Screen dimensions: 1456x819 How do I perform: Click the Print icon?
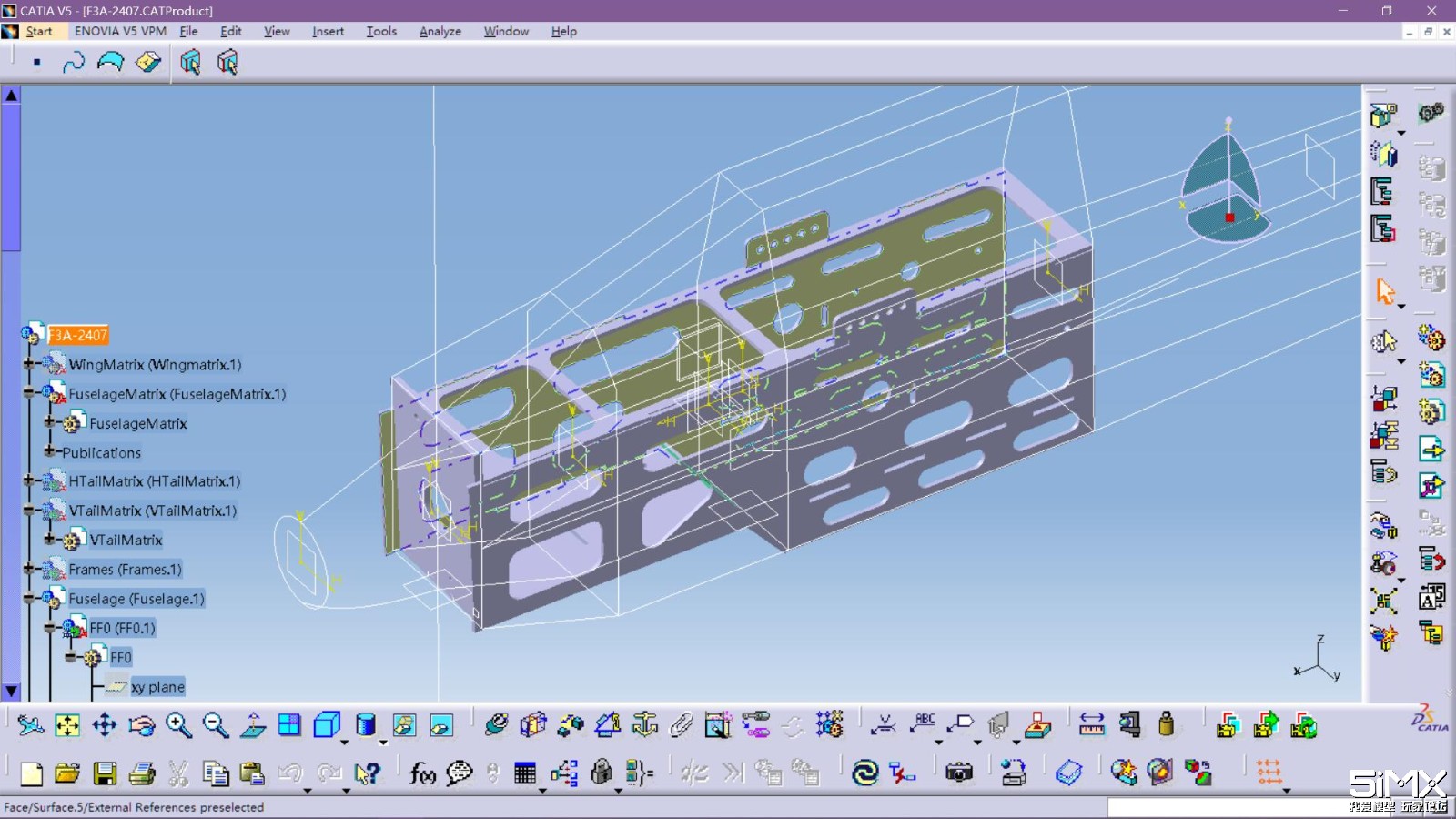pyautogui.click(x=142, y=773)
